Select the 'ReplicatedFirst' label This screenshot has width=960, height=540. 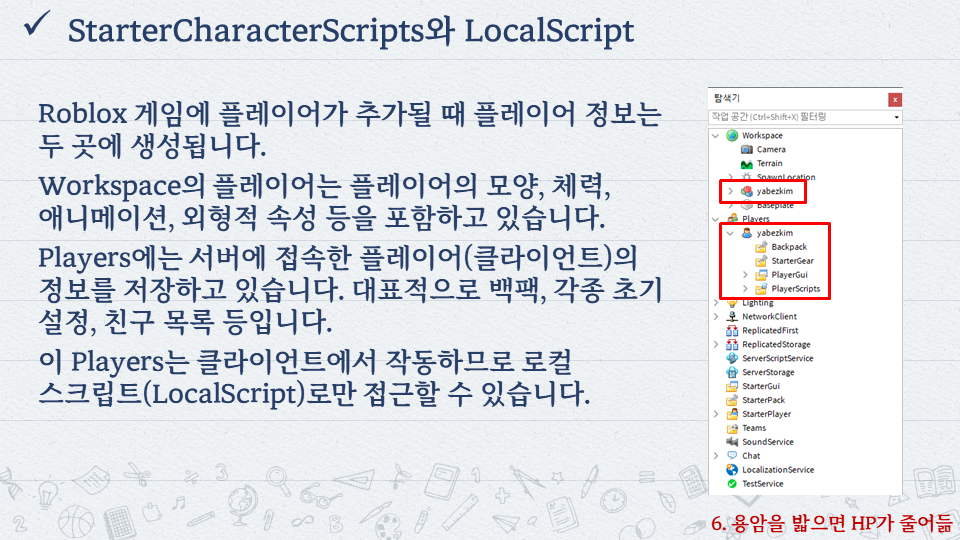click(770, 331)
